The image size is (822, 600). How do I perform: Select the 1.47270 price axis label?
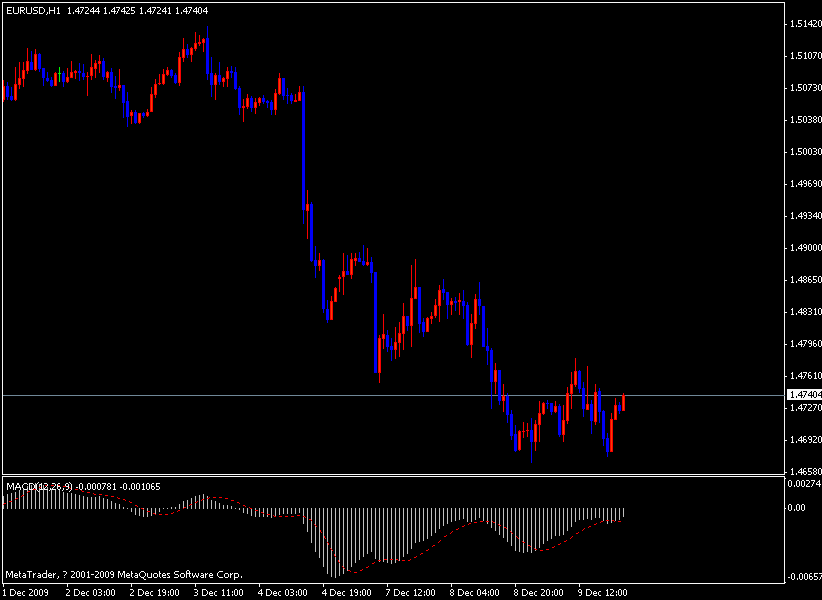click(805, 407)
